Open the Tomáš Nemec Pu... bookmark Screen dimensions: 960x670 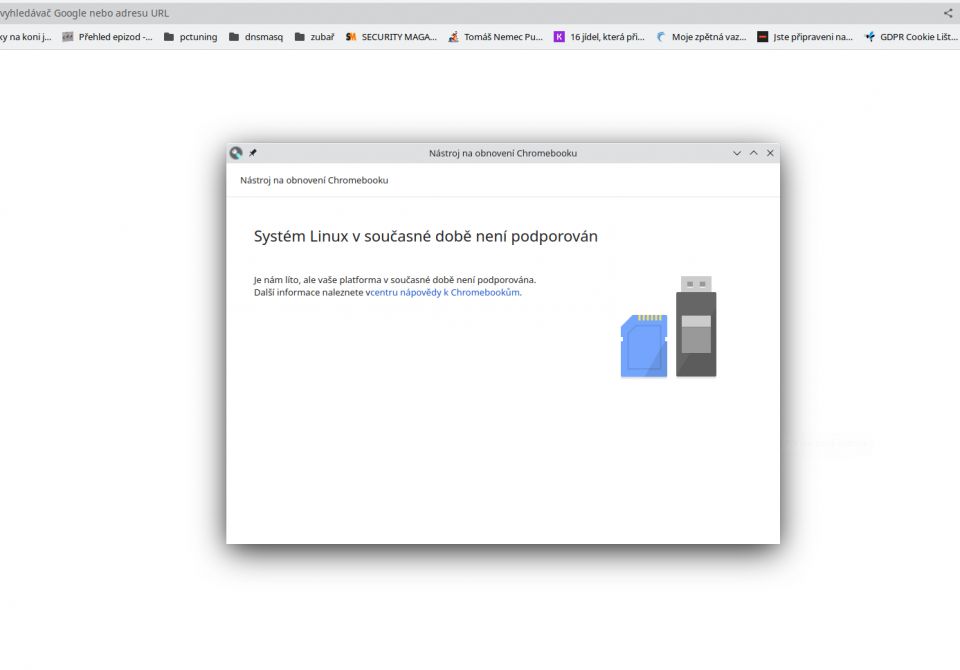pyautogui.click(x=495, y=37)
